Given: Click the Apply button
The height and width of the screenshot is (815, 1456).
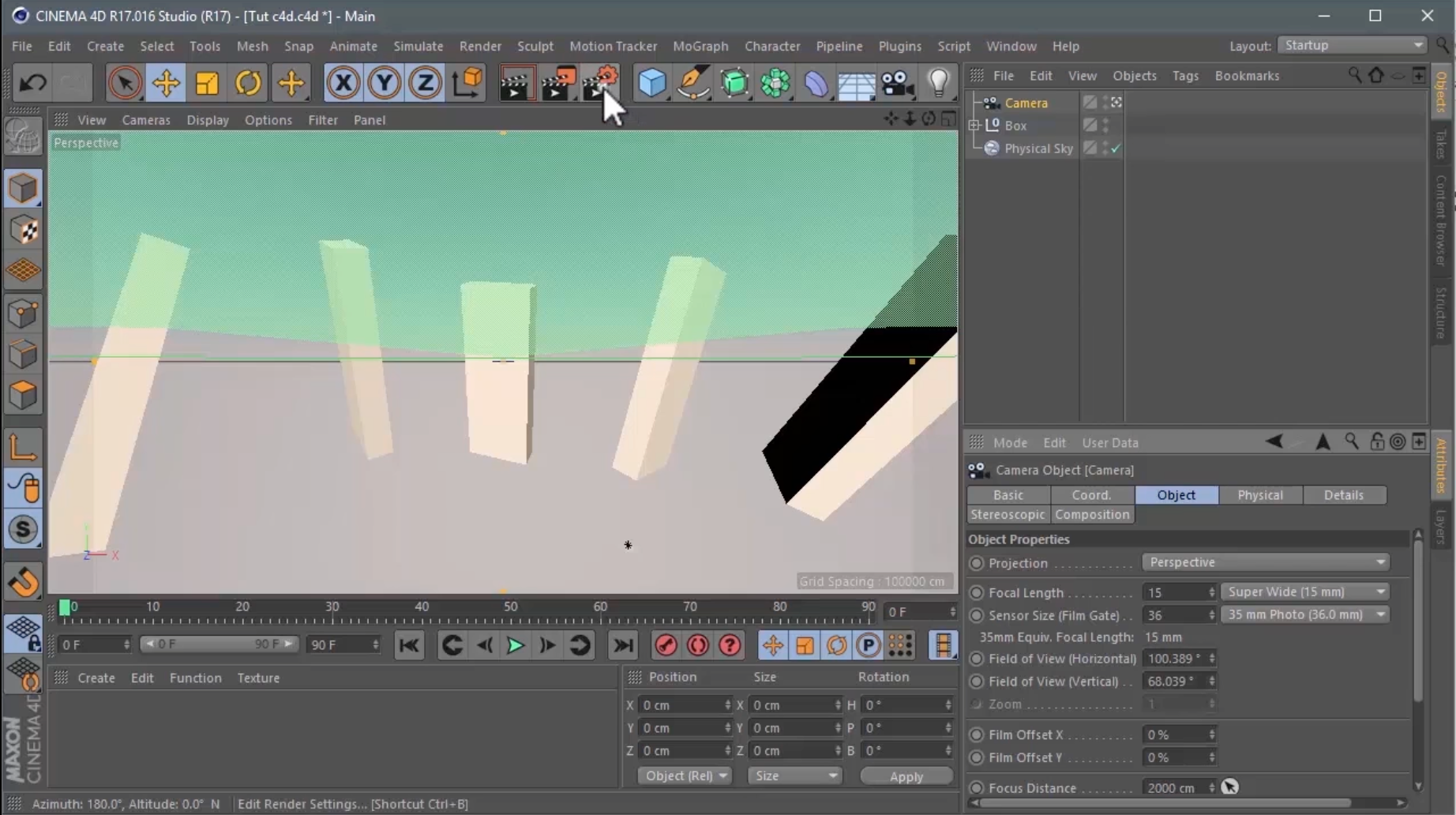Looking at the screenshot, I should tap(906, 776).
